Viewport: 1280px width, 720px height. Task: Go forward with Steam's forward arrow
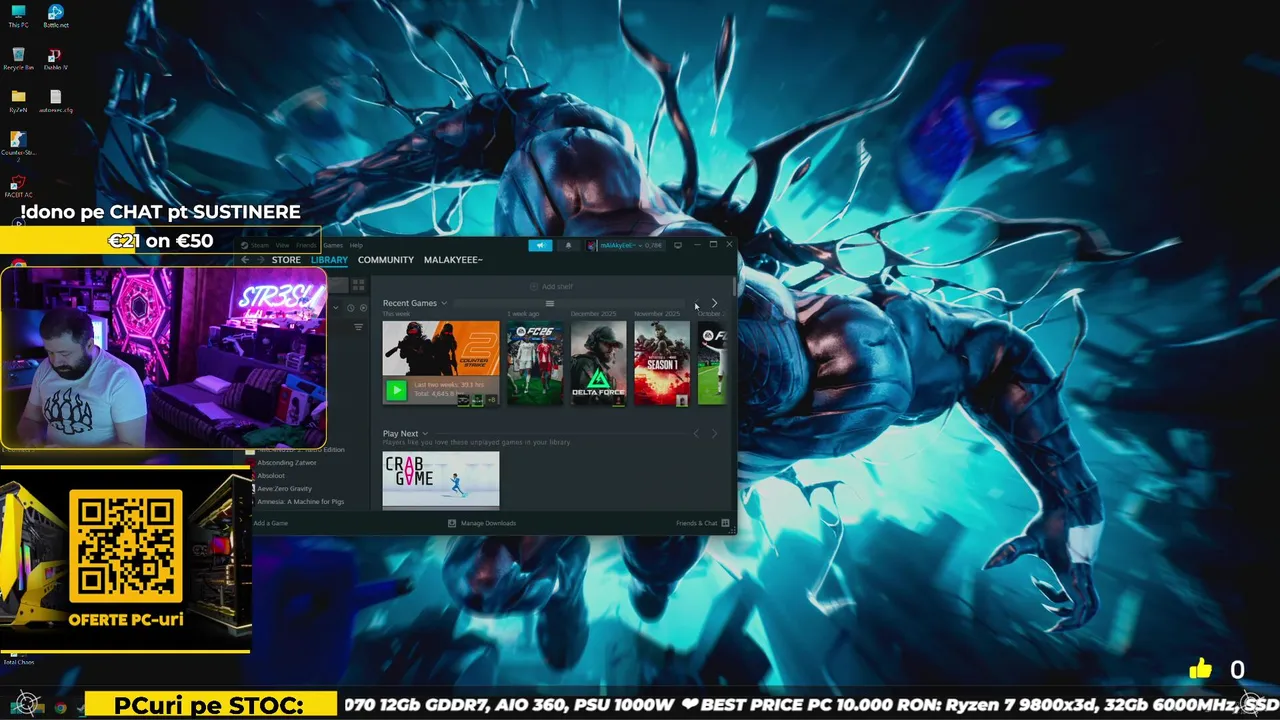click(x=261, y=260)
